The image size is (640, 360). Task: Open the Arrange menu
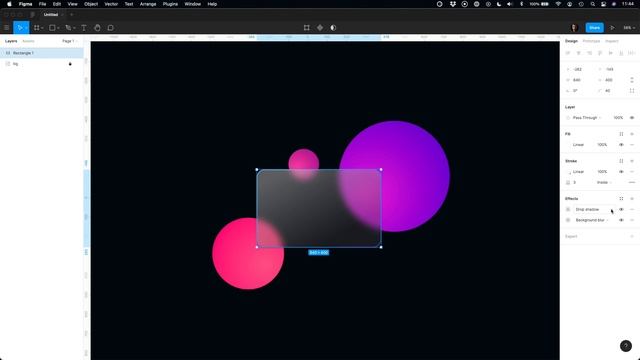(148, 4)
